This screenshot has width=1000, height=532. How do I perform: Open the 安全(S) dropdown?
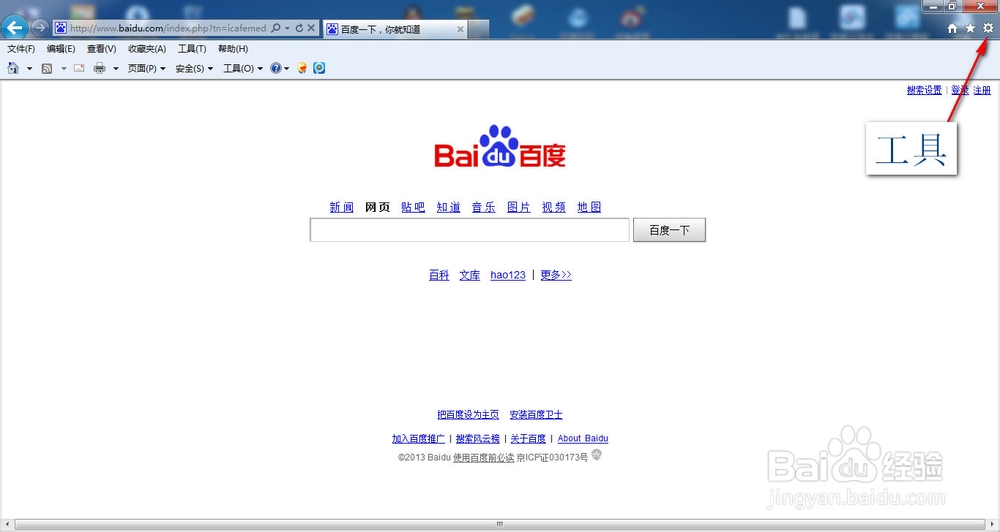point(194,68)
